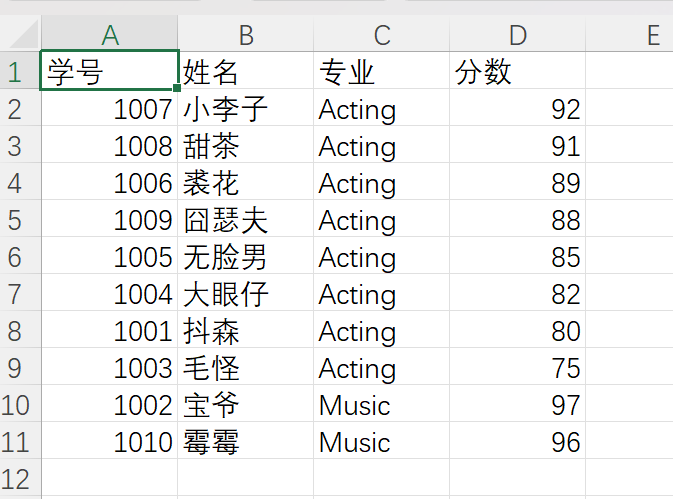This screenshot has height=499, width=673.
Task: Select row 1 header
Action: click(17, 72)
